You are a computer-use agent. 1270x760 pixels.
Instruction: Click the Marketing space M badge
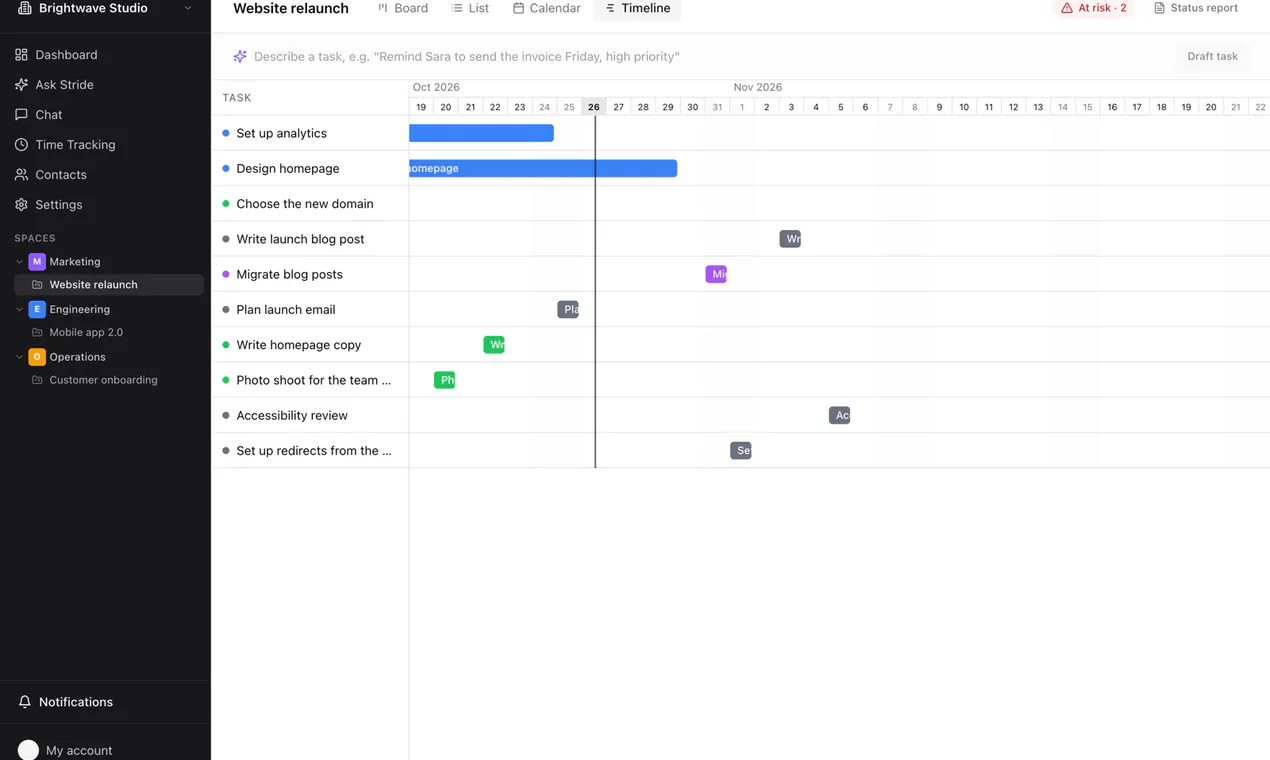pos(37,262)
